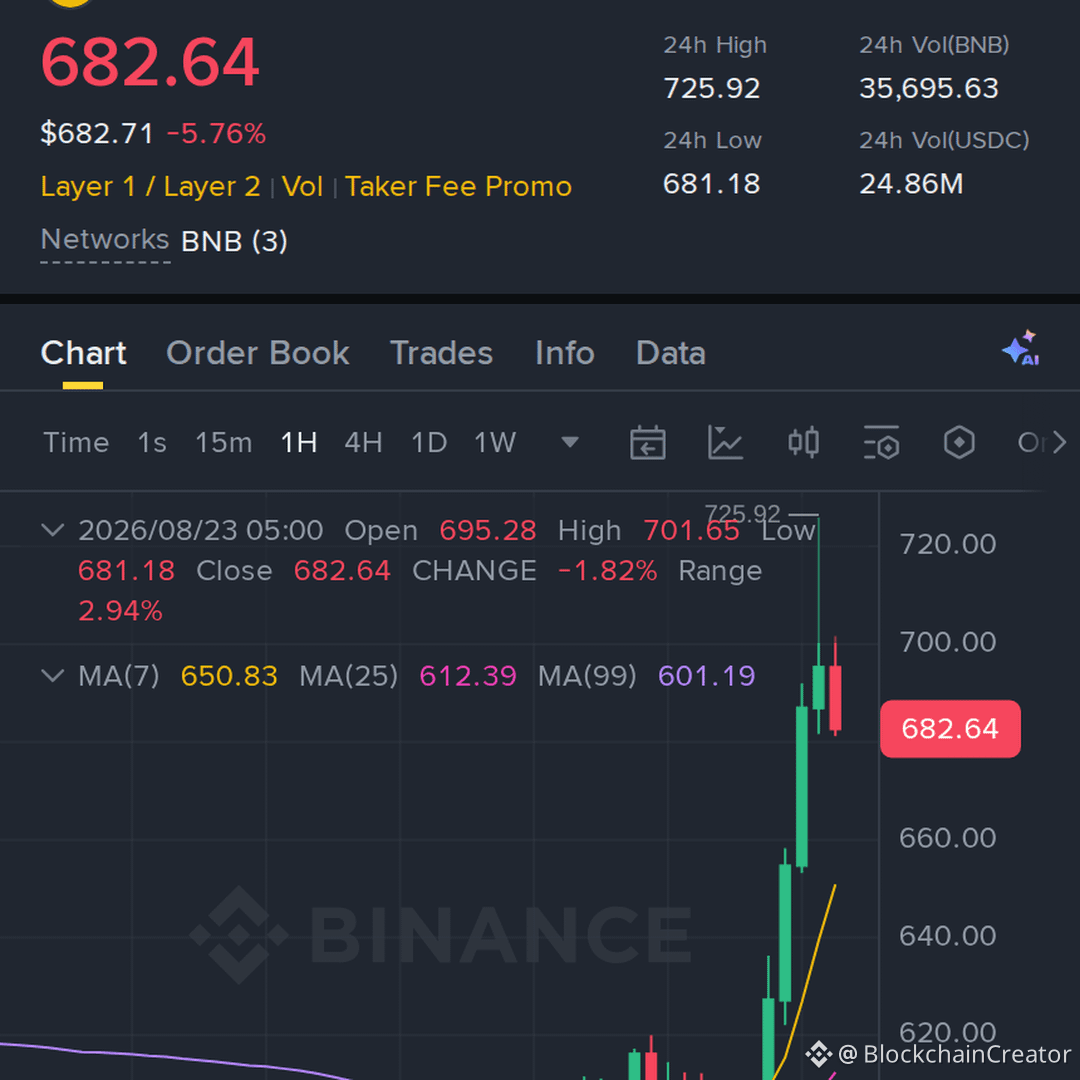
Task: Tap the latest red candlestick
Action: (835, 697)
